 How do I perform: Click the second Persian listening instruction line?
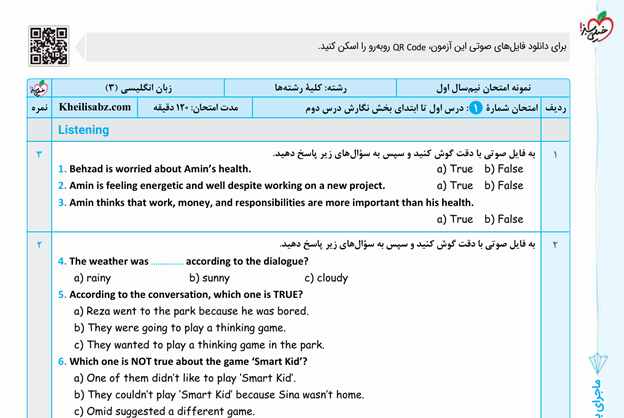coord(408,244)
